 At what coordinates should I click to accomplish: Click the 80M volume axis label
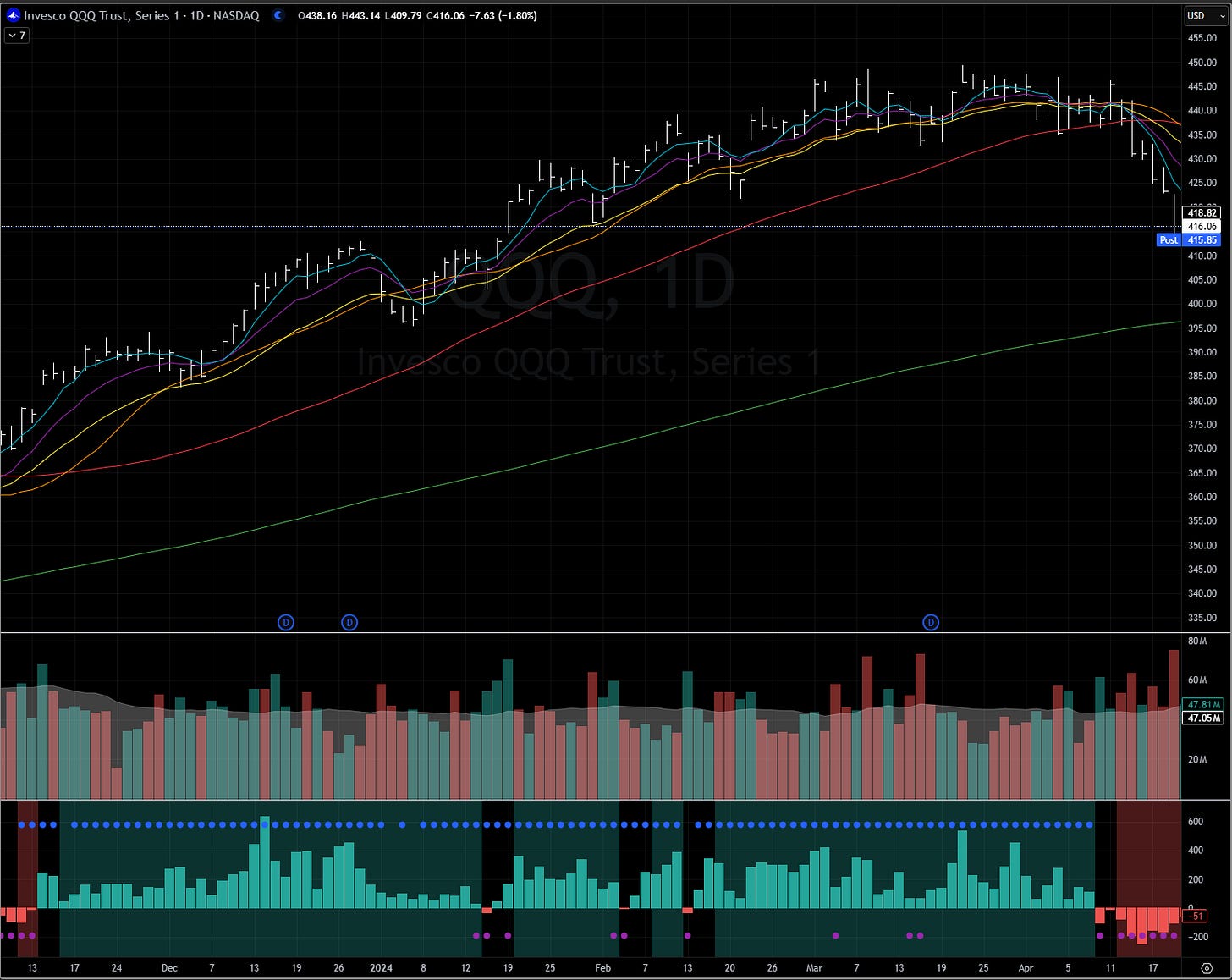tap(1196, 641)
